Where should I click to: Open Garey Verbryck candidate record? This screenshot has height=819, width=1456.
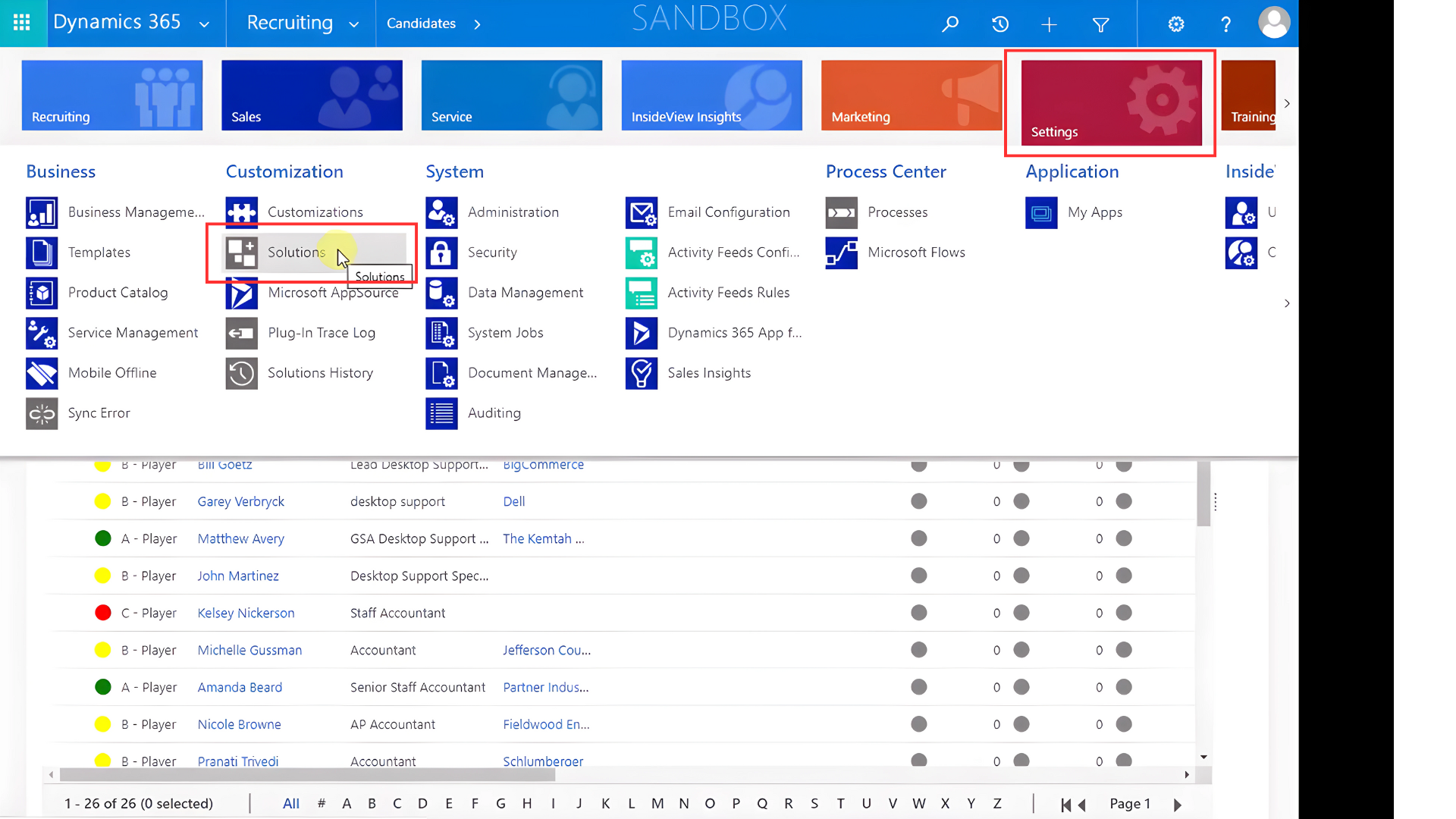(x=241, y=501)
